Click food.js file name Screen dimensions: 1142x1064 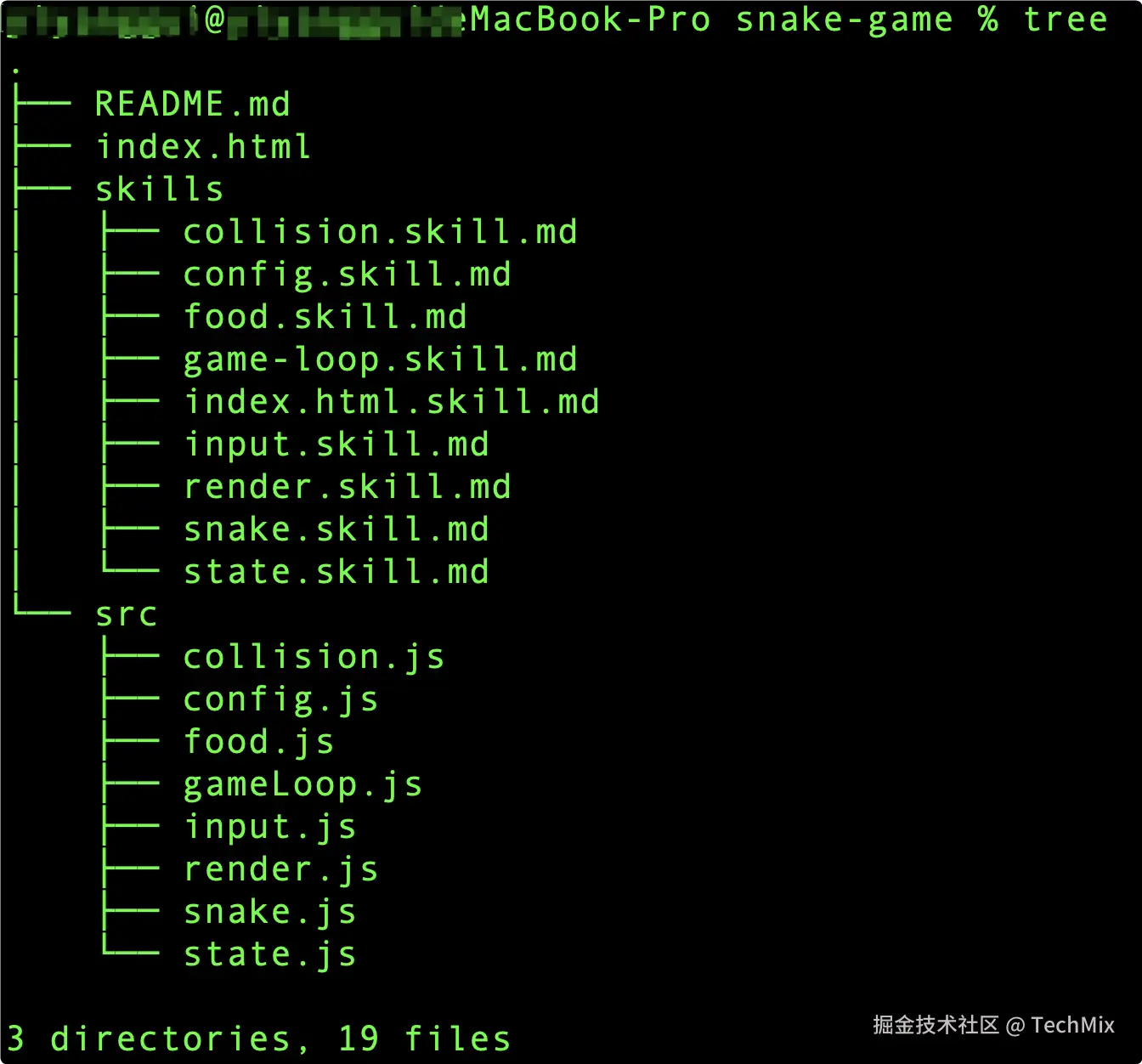tap(259, 742)
